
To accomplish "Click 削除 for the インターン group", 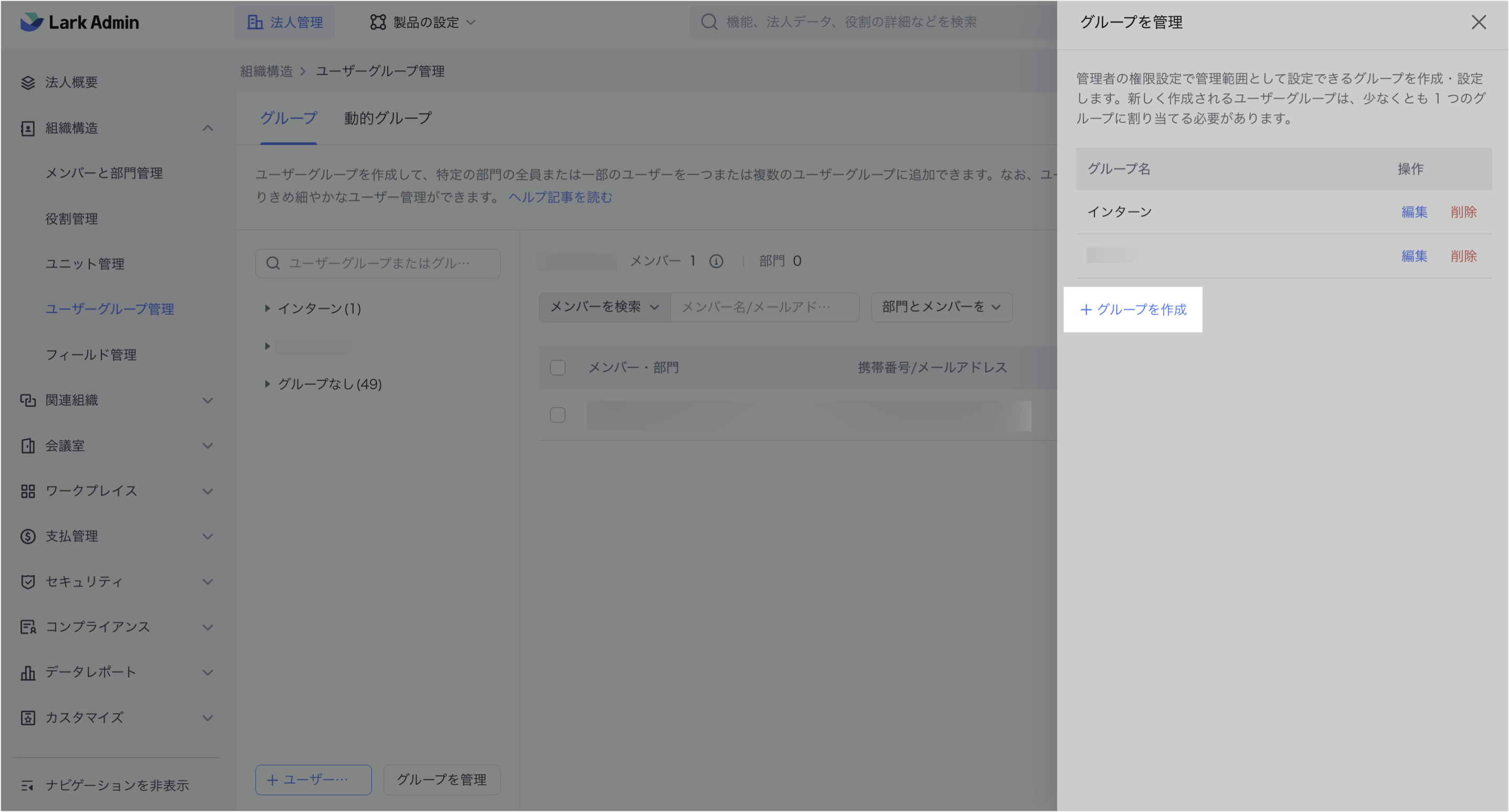I will (1463, 212).
